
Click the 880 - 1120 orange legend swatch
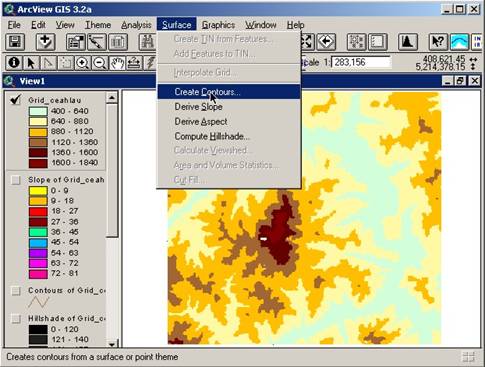point(38,132)
